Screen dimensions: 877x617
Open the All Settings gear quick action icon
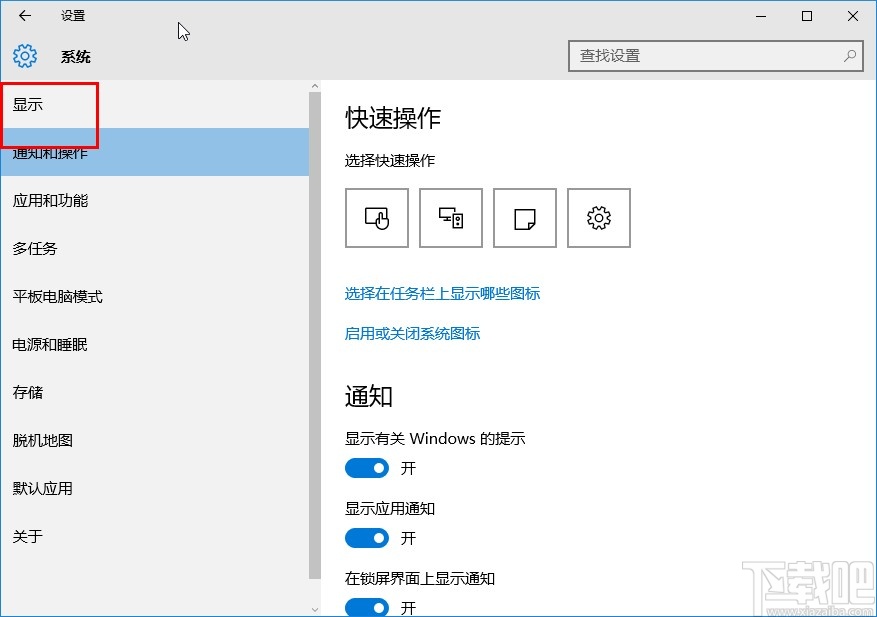coord(598,217)
